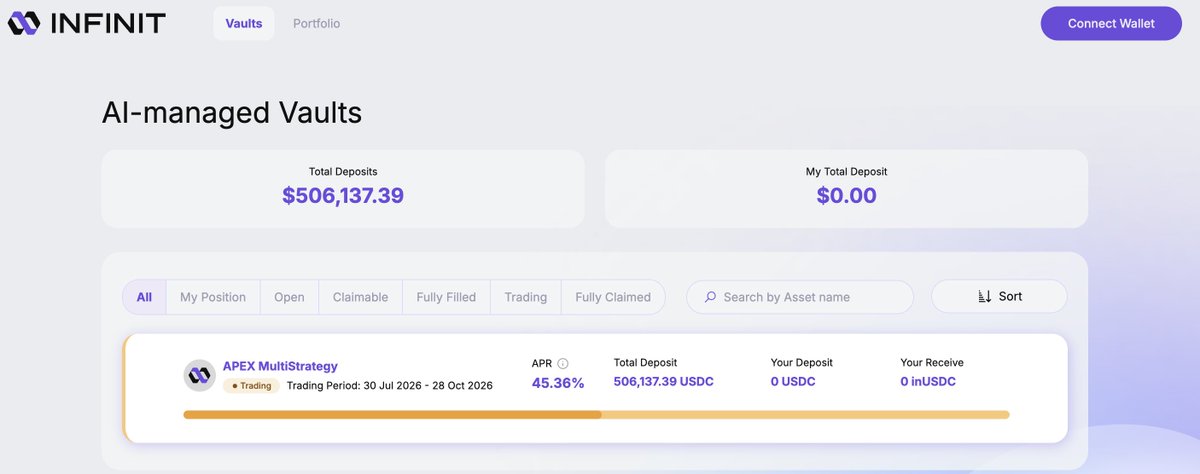Filter by Trading status
The width and height of the screenshot is (1200, 474).
[x=525, y=297]
